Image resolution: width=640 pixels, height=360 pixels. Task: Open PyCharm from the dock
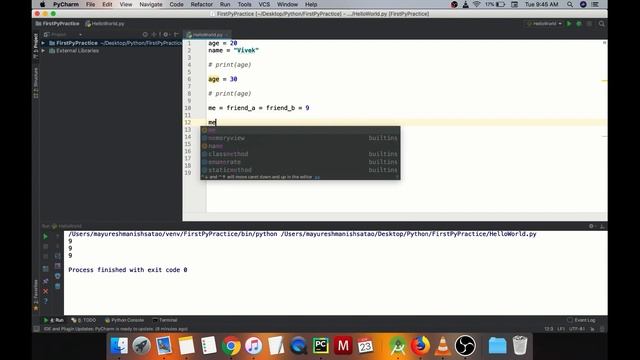pyautogui.click(x=320, y=346)
